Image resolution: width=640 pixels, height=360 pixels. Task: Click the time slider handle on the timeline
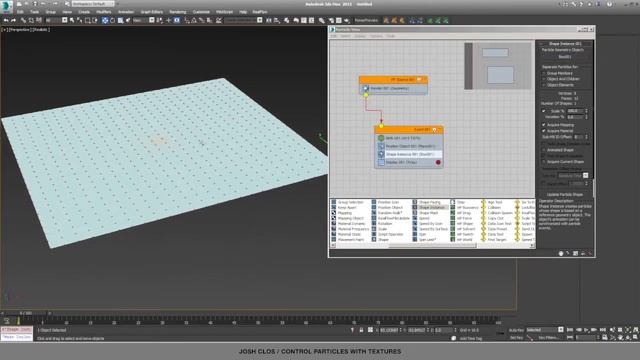pos(26,313)
